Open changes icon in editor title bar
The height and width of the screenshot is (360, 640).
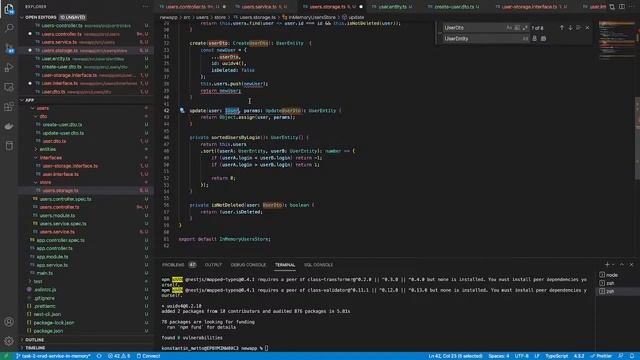(x=612, y=7)
